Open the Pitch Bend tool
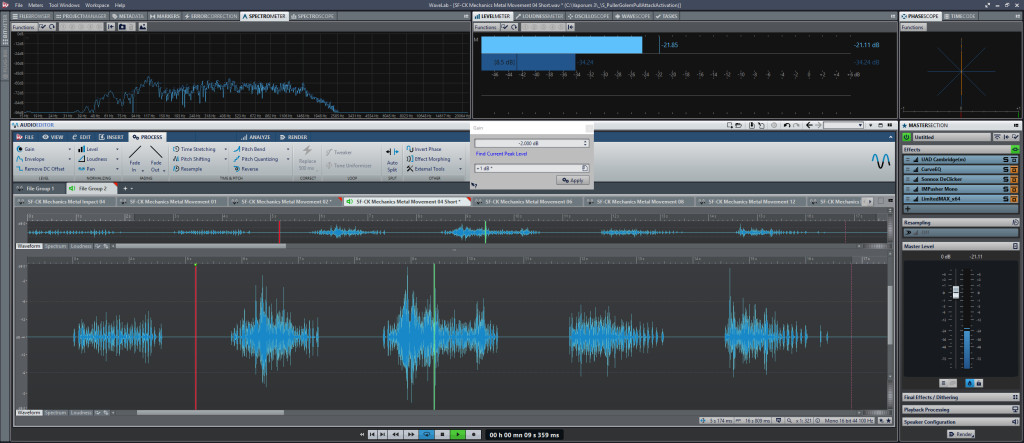This screenshot has width=1024, height=443. (249, 149)
